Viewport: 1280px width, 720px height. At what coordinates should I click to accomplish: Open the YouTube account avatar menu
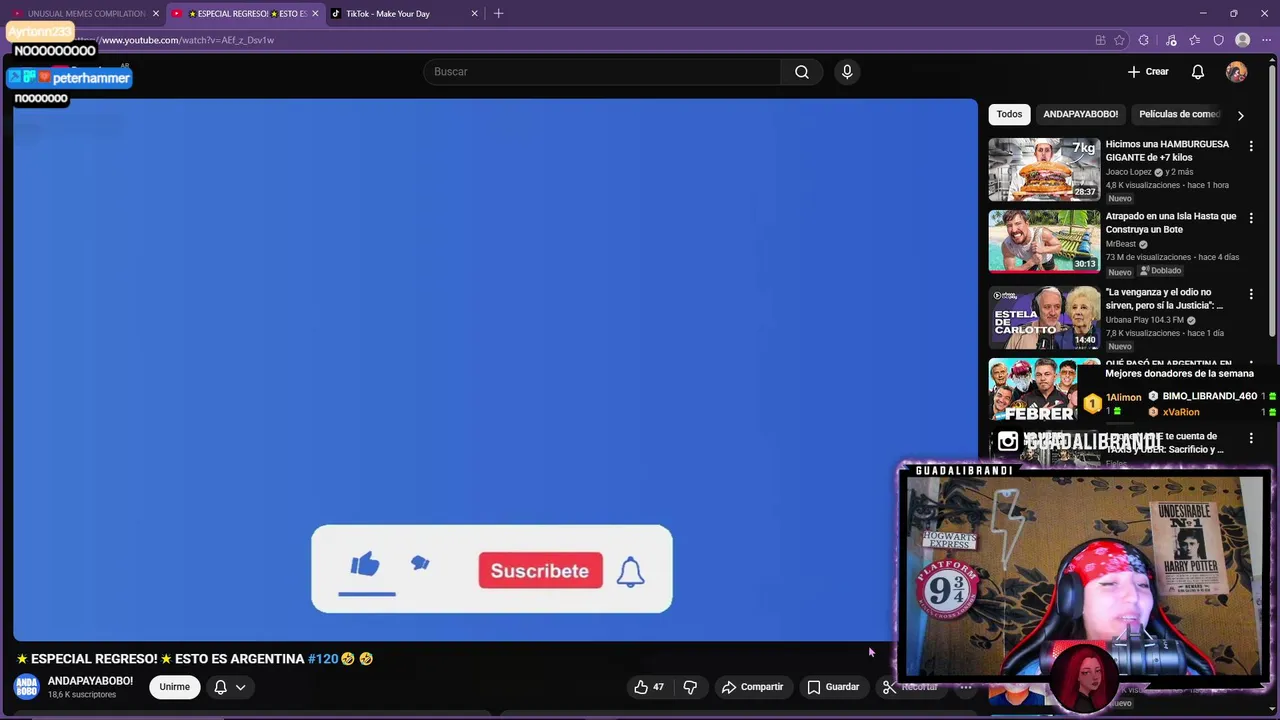1237,72
